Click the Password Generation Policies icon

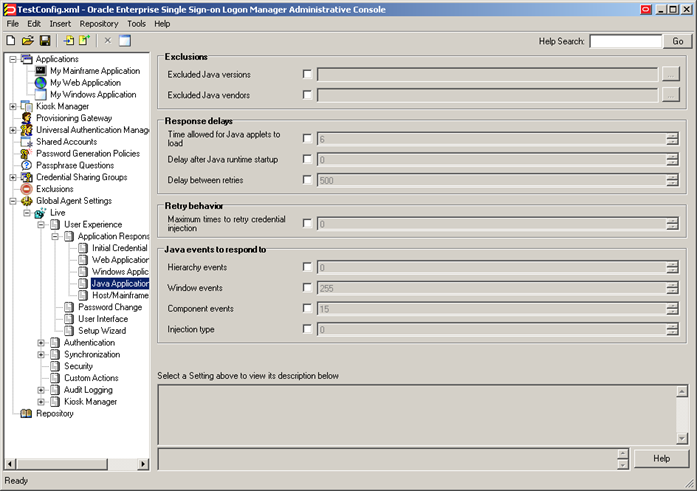tap(27, 154)
